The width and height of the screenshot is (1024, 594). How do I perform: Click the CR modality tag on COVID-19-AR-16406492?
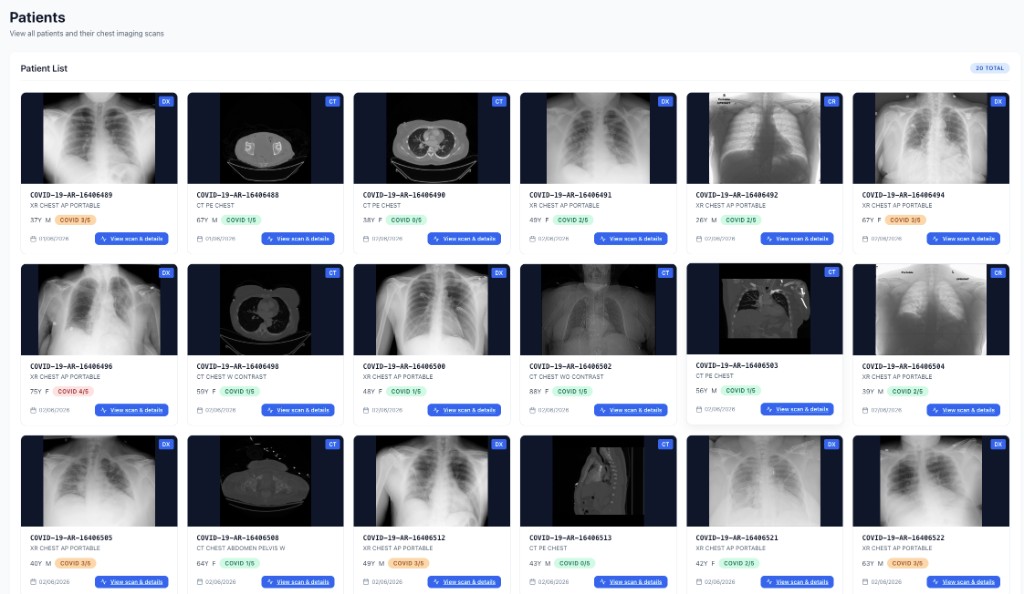pos(831,101)
